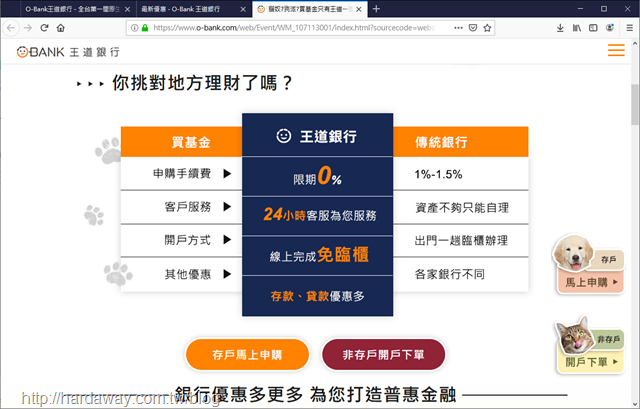Close the 最新優惠 tab
This screenshot has height=409, width=640.
tap(243, 9)
